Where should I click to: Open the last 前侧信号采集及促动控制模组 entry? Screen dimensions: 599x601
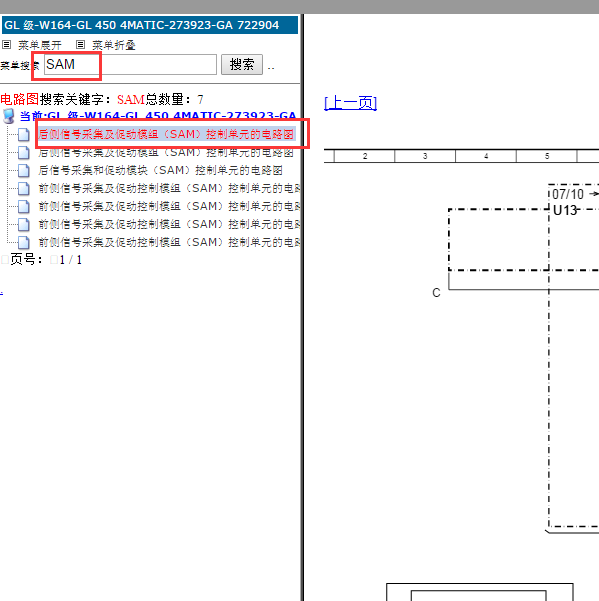click(x=169, y=242)
